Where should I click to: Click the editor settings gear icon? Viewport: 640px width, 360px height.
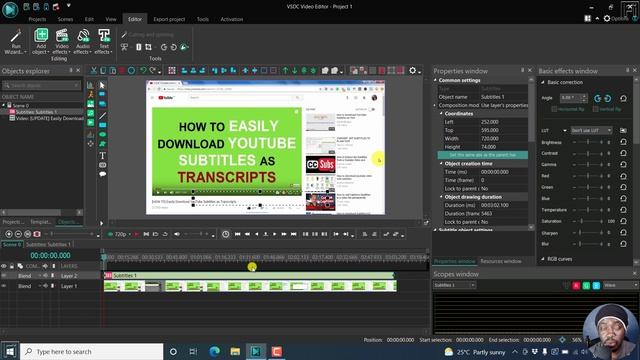pos(413,71)
